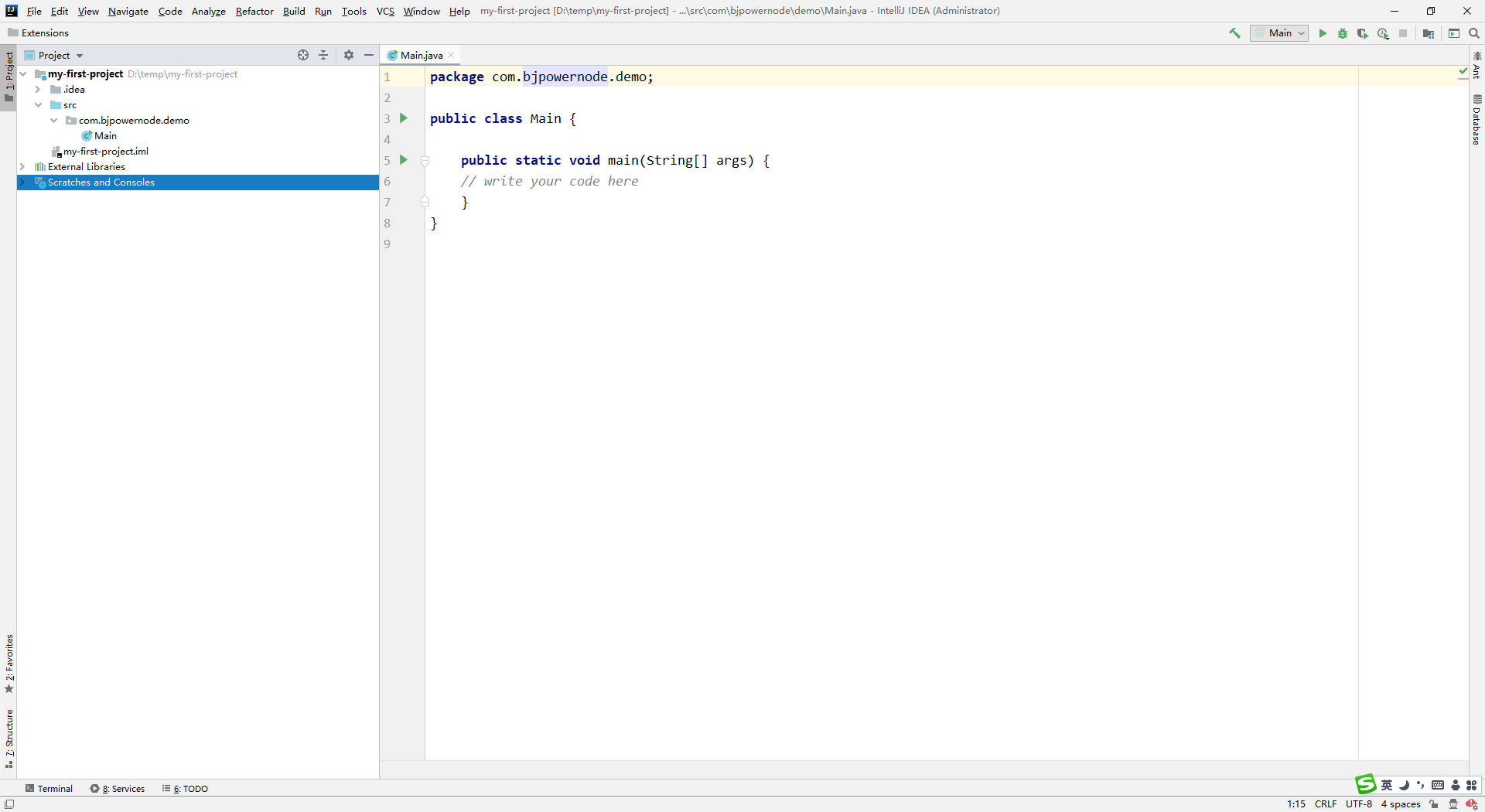
Task: Click the UTF-8 encoding in status bar
Action: [1358, 804]
